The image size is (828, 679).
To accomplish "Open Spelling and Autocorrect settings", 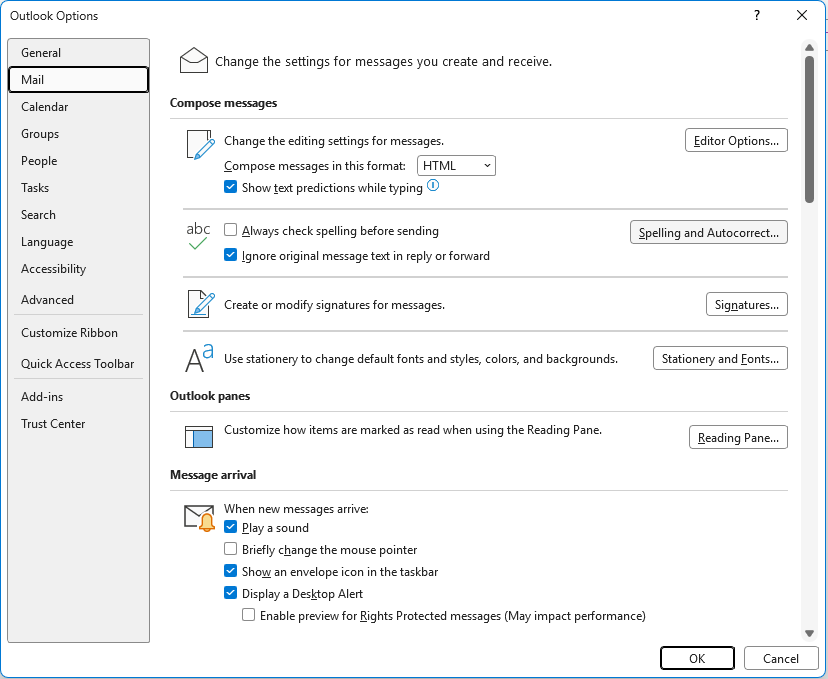I will (x=709, y=232).
